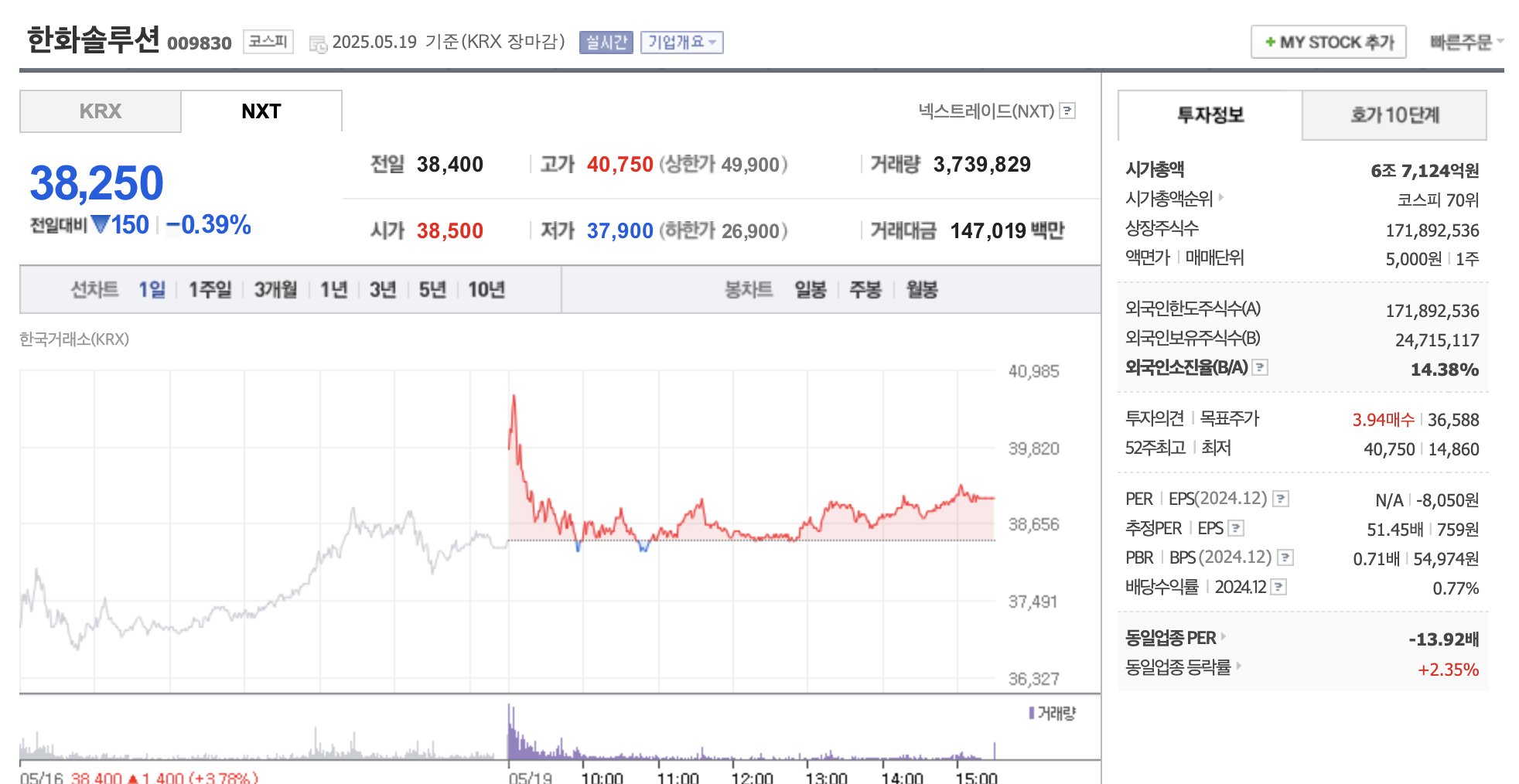Screen dimensions: 1519x784
Task: Click 52주 최저 value 14,860
Action: tap(1454, 449)
